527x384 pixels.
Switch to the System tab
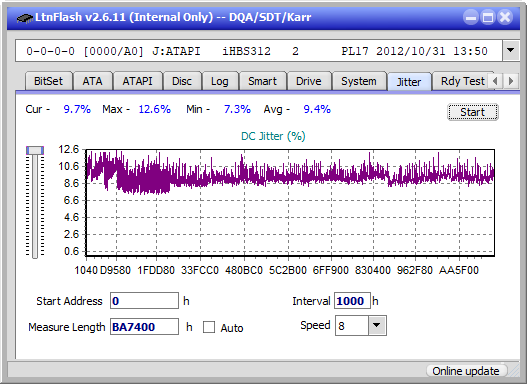coord(359,81)
